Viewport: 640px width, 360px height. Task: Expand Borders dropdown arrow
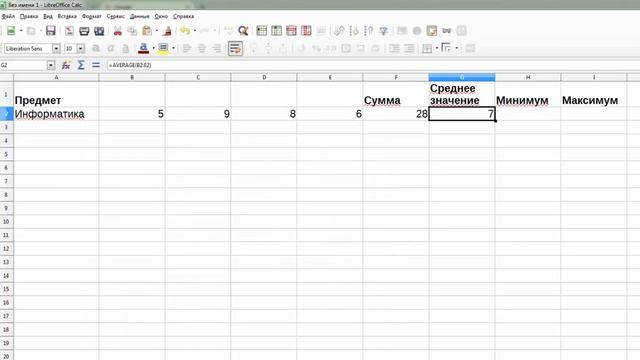click(437, 48)
